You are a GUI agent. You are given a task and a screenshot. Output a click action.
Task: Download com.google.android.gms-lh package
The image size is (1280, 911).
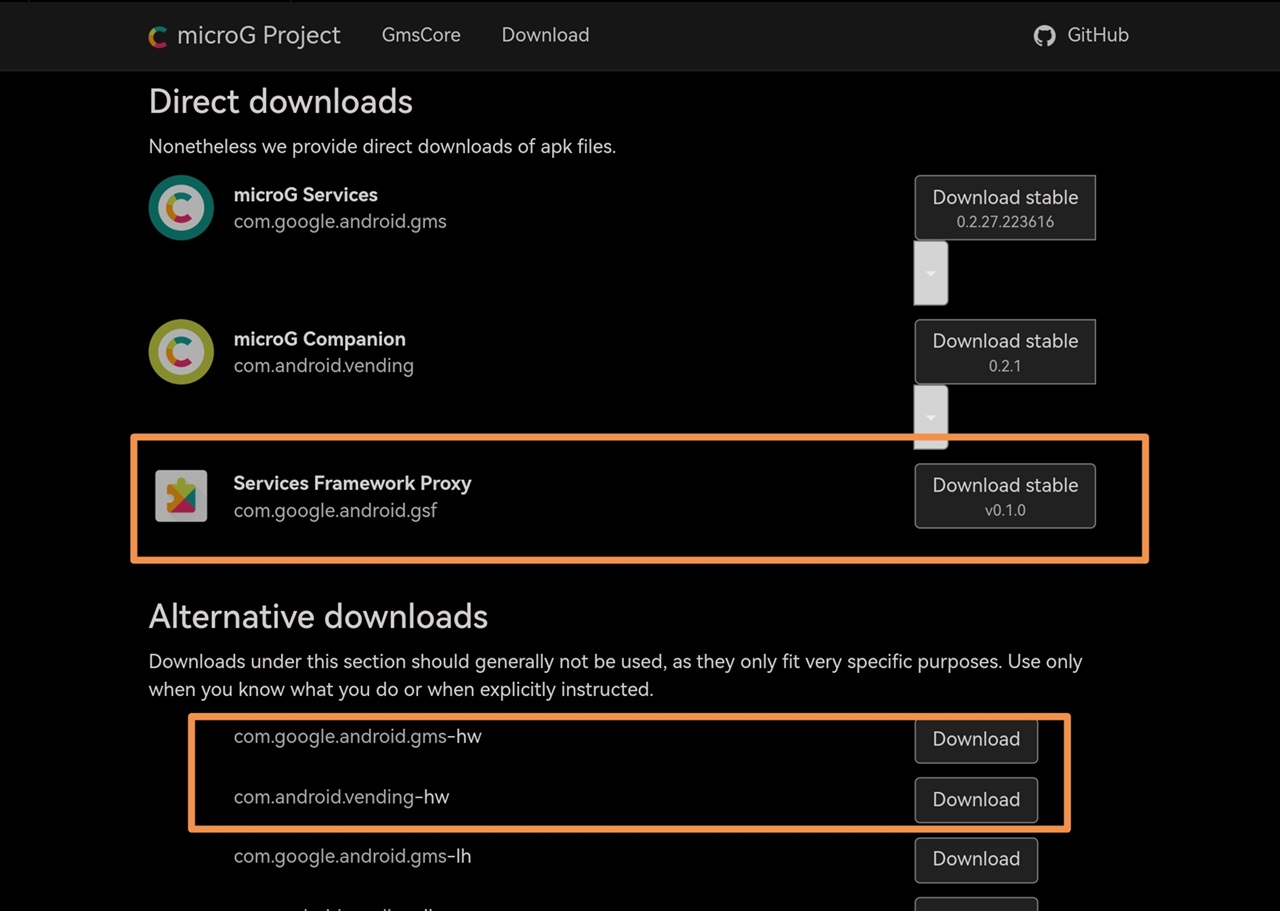click(976, 860)
